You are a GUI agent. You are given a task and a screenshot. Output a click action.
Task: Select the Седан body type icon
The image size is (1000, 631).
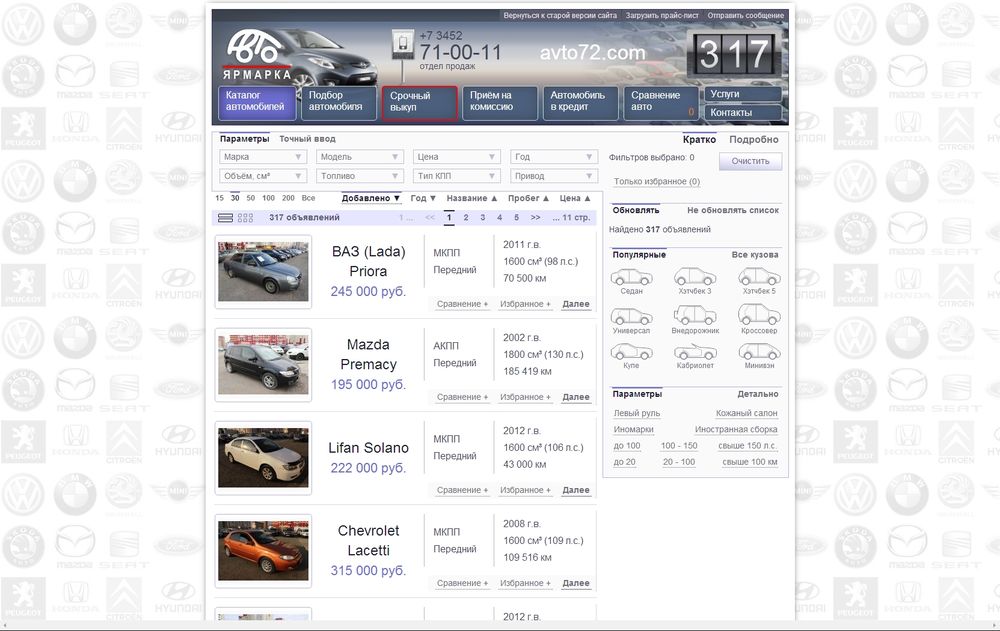[631, 277]
